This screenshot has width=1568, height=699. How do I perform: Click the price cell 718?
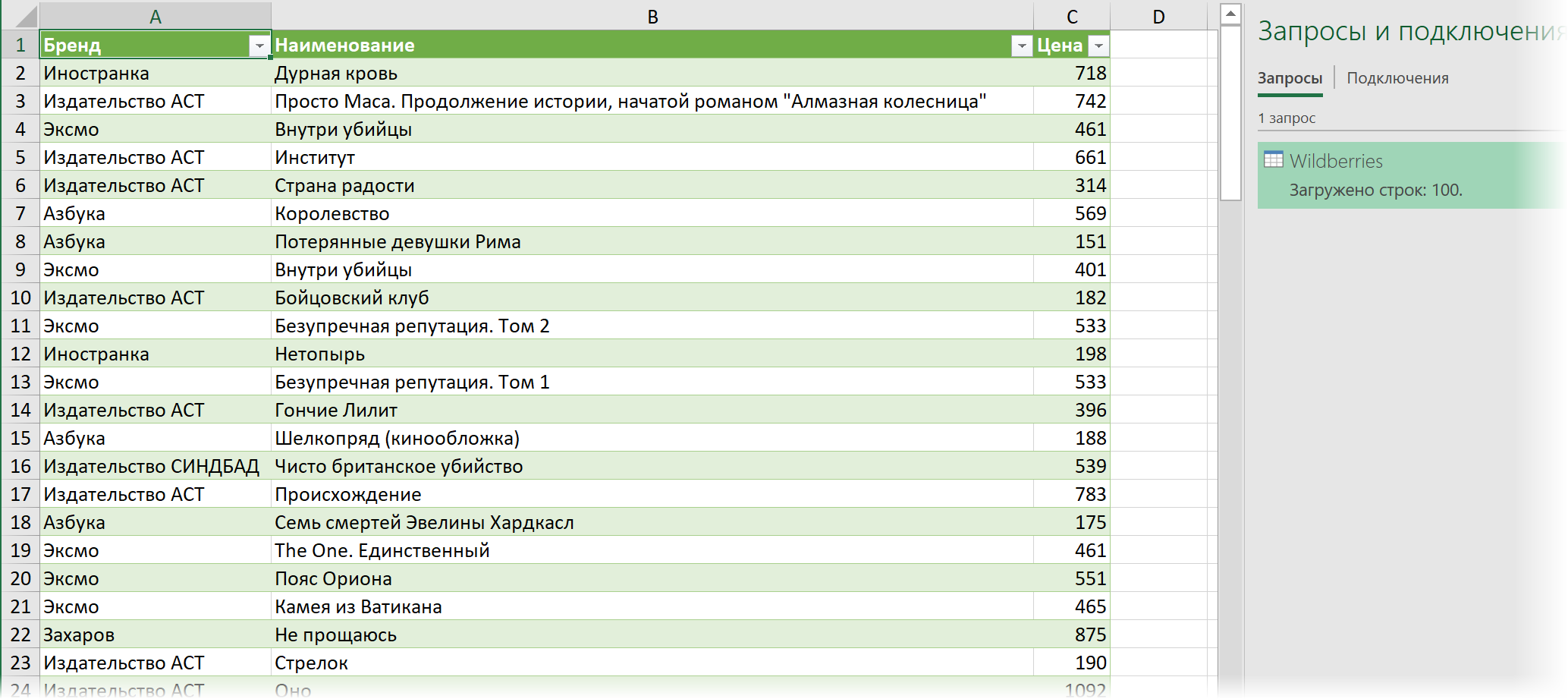(x=1072, y=73)
